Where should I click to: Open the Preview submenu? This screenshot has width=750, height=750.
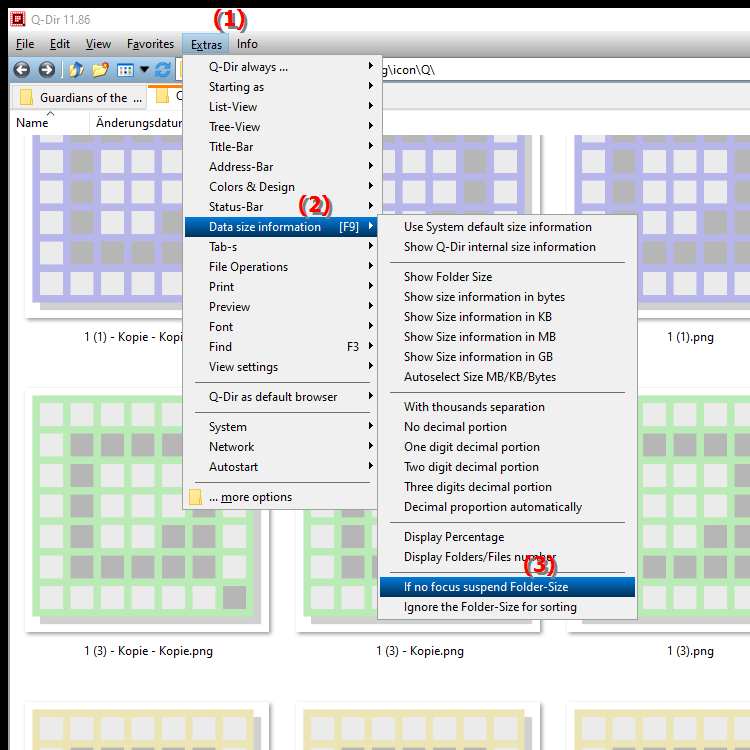pyautogui.click(x=281, y=307)
